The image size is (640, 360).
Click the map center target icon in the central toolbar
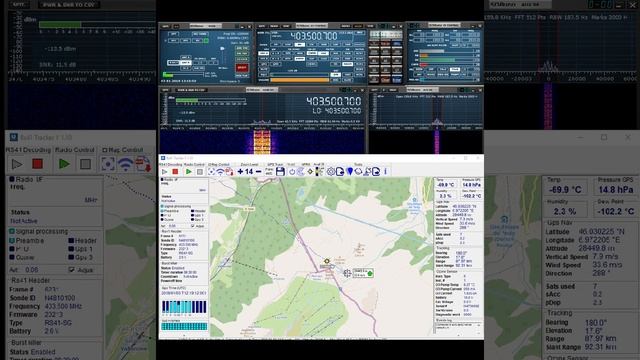pos(211,172)
